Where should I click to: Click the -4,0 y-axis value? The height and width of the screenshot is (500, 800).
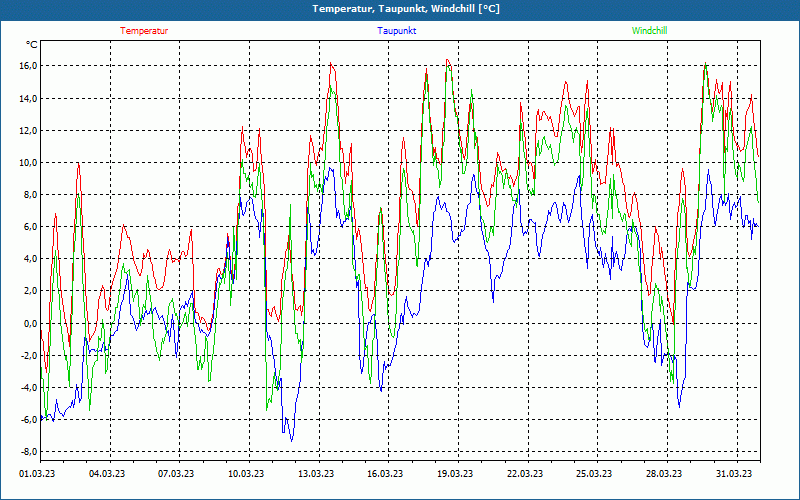coord(28,387)
